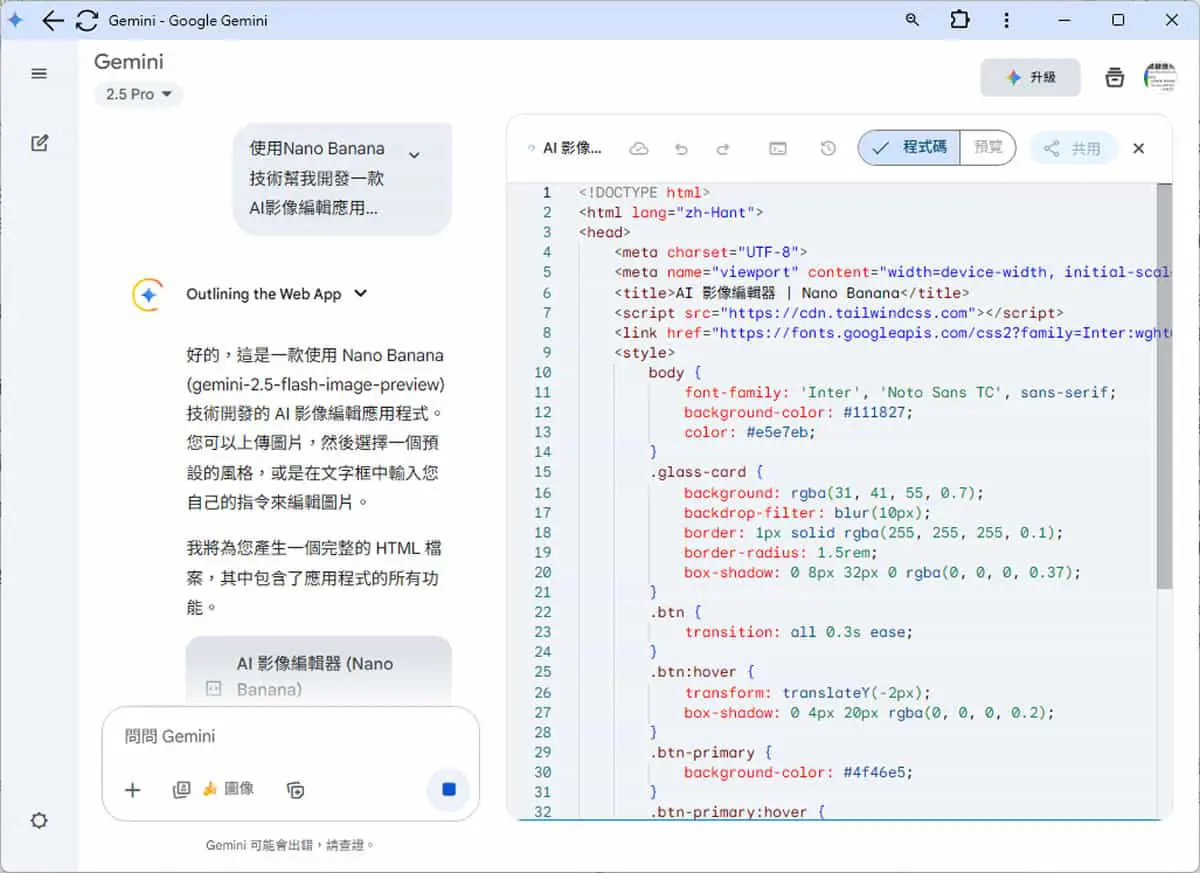
Task: Switch canvas to 程式碼 view
Action: coord(909,148)
